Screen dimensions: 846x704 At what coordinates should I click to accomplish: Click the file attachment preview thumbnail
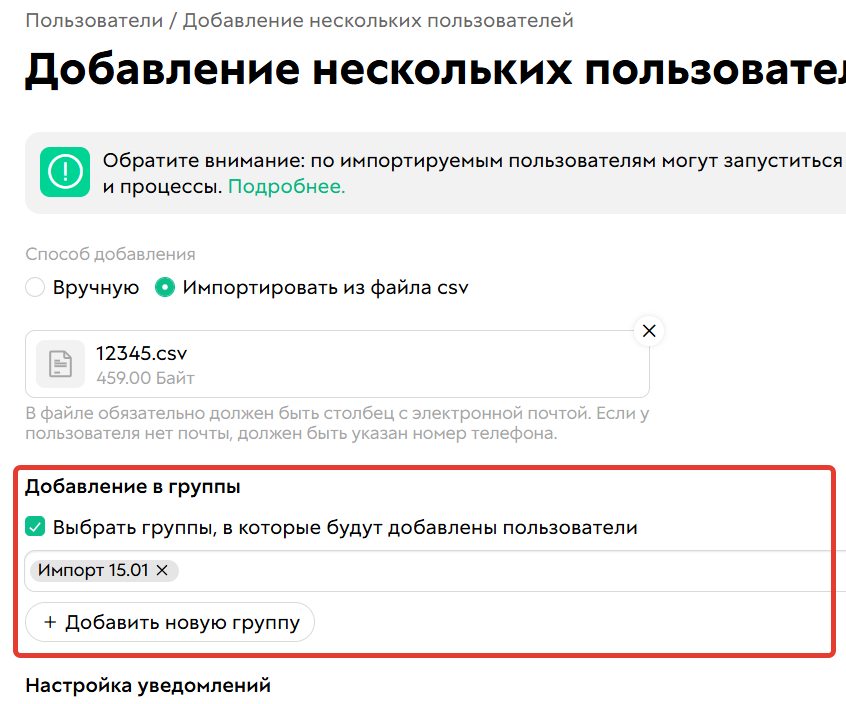[x=60, y=363]
